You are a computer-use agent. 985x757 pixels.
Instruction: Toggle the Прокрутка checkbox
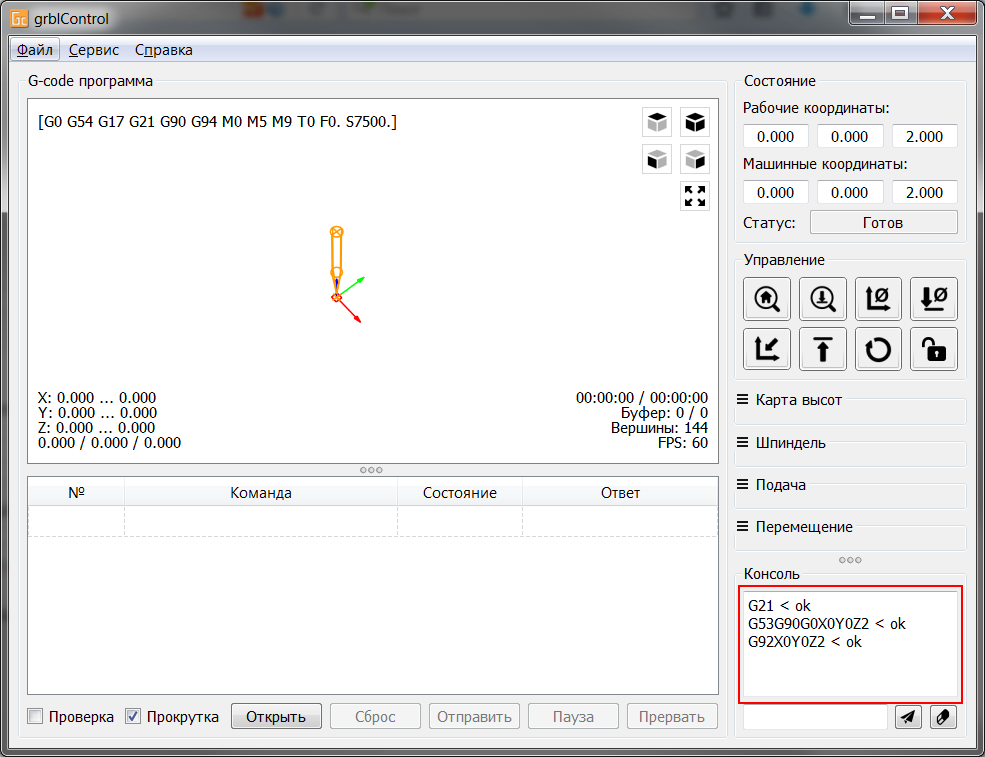133,716
